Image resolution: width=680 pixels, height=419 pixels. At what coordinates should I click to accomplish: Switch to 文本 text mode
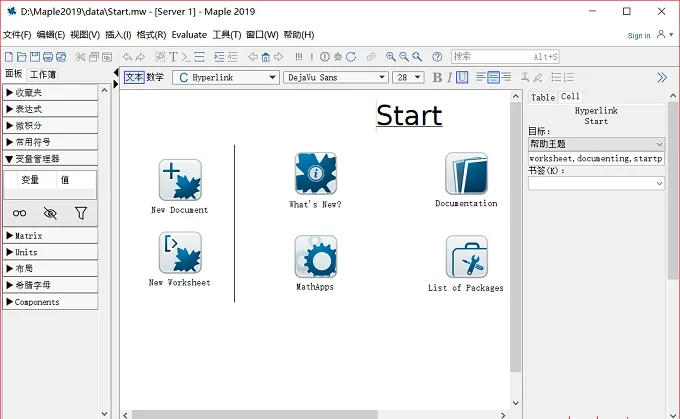point(134,77)
